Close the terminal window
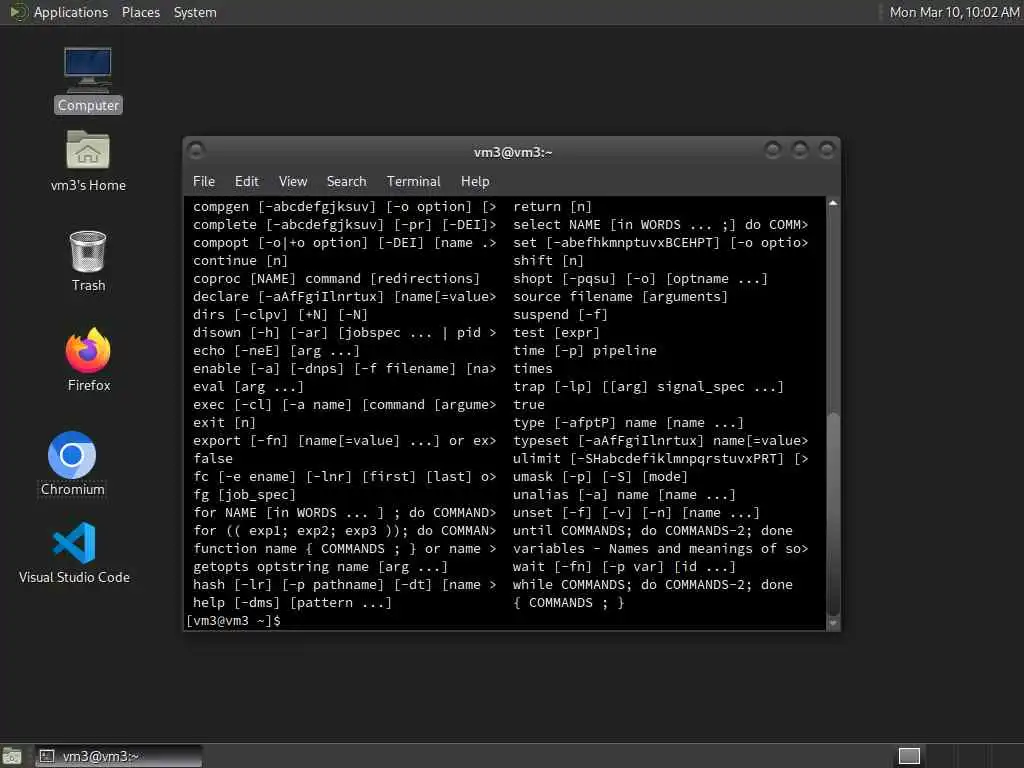Image resolution: width=1024 pixels, height=768 pixels. click(x=826, y=151)
